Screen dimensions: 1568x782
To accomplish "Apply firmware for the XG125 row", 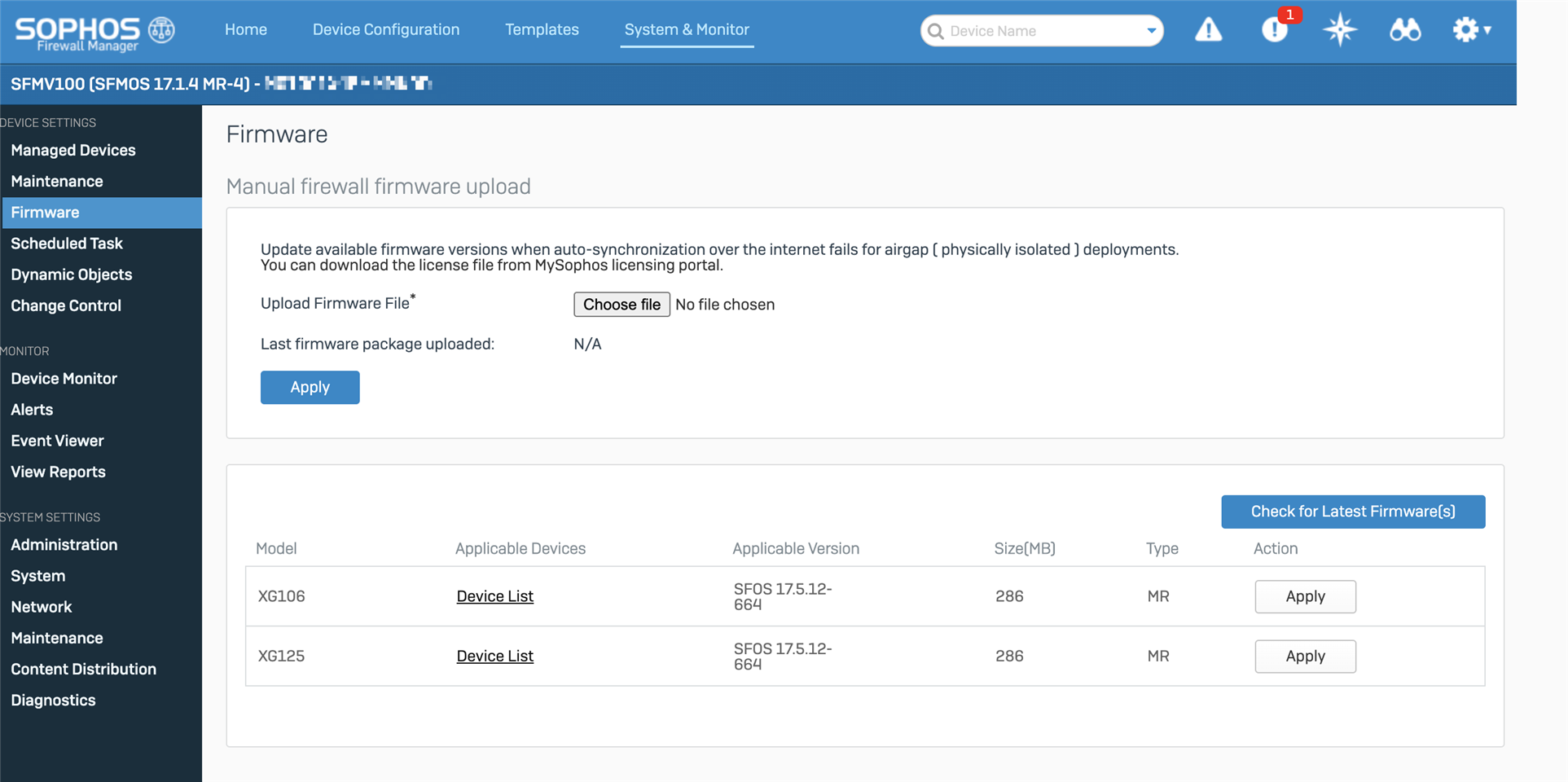I will (x=1305, y=657).
